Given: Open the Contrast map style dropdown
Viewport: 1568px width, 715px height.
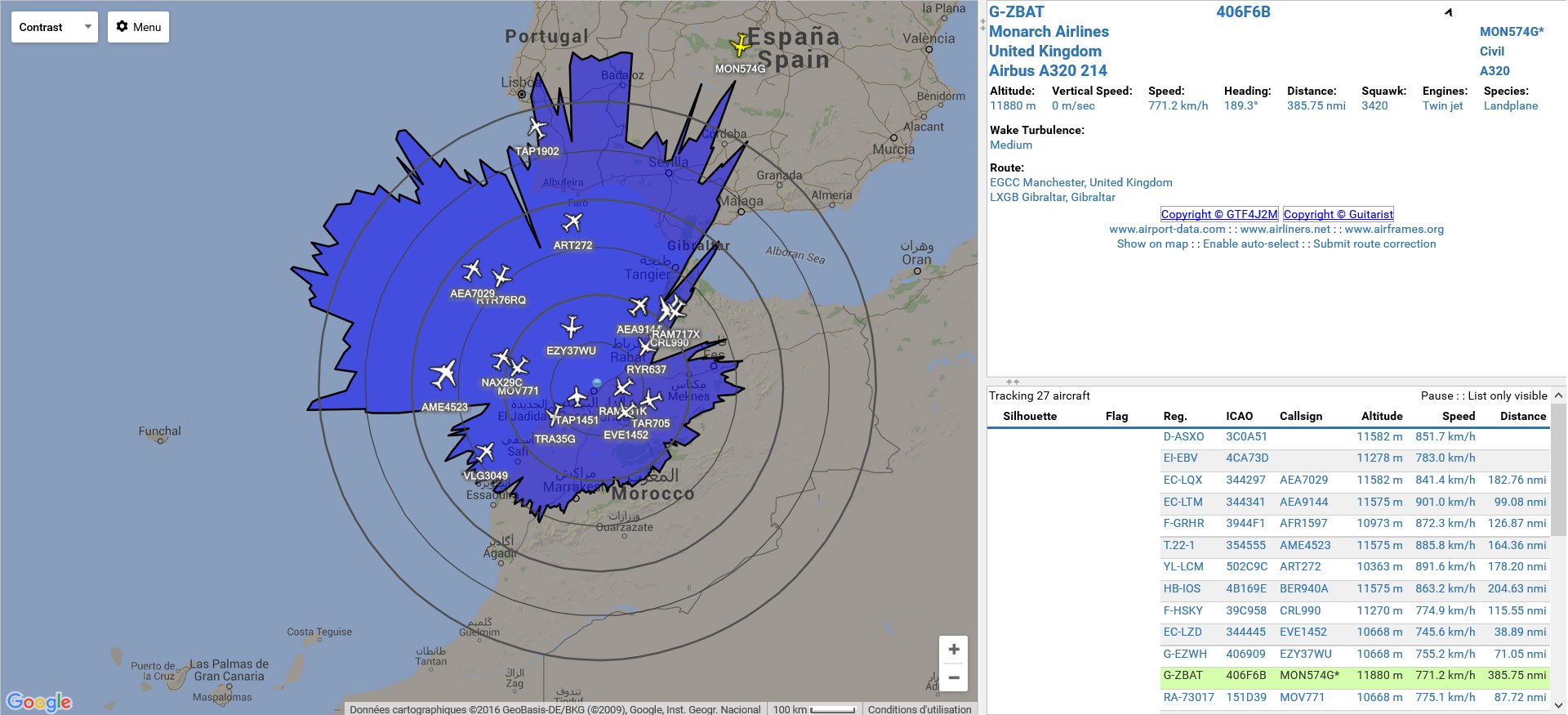Looking at the screenshot, I should click(x=55, y=27).
